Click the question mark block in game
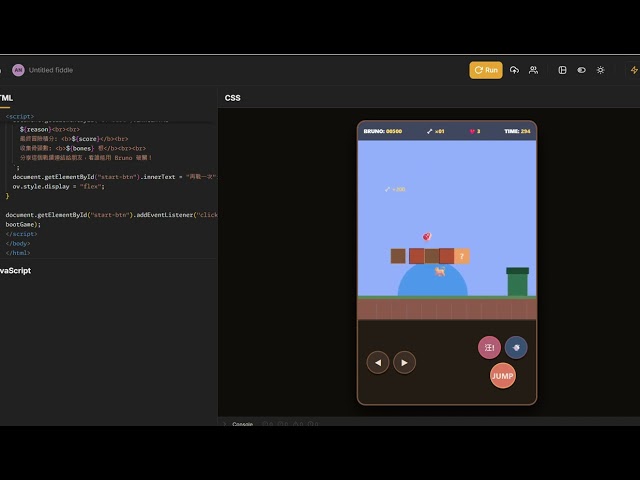The image size is (640, 480). click(x=462, y=256)
